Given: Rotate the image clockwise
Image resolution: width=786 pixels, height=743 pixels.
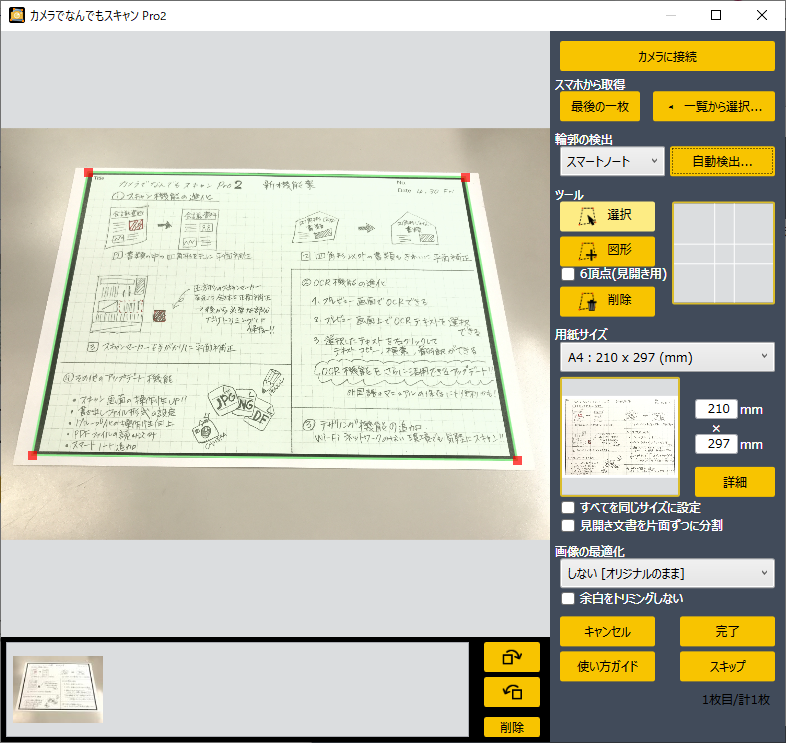Looking at the screenshot, I should tap(511, 657).
